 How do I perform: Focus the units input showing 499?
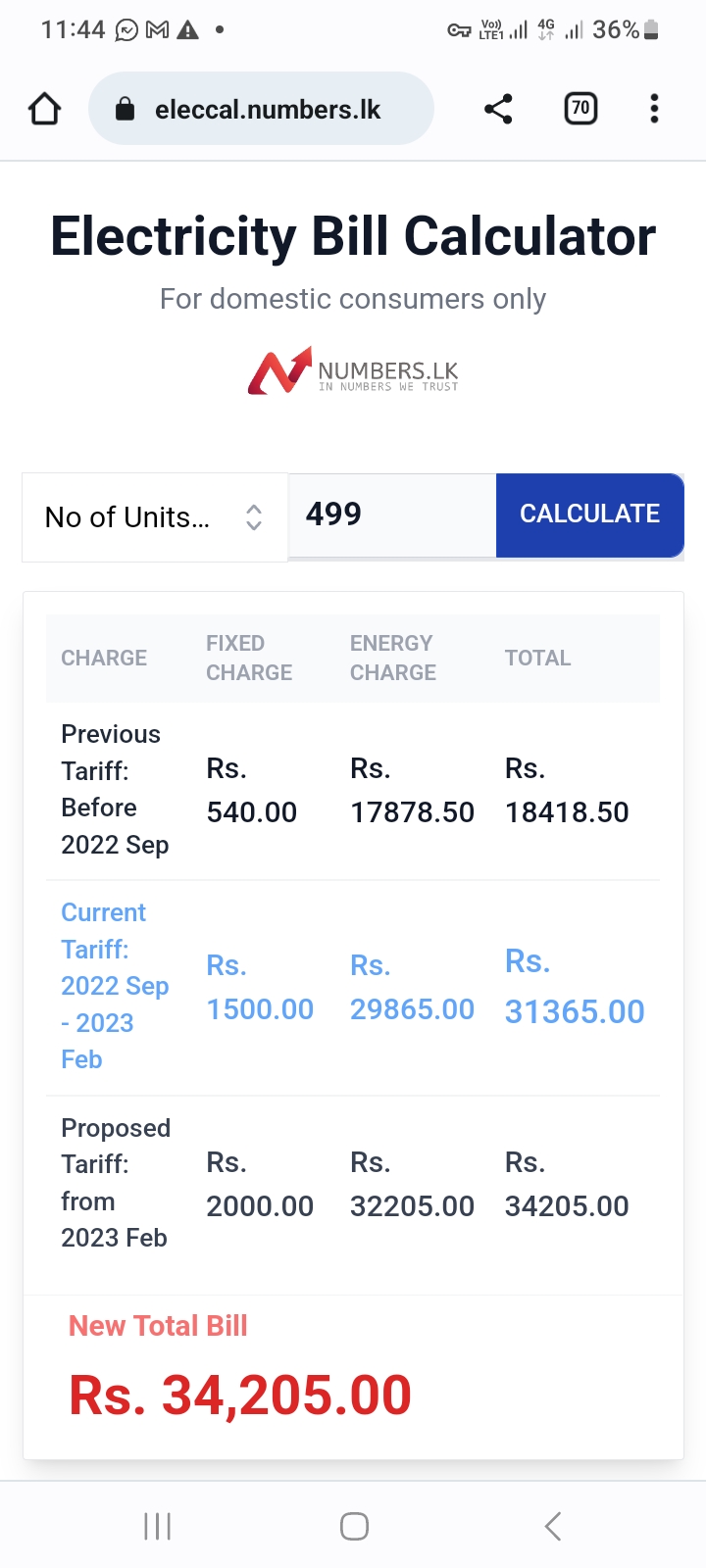click(x=392, y=514)
